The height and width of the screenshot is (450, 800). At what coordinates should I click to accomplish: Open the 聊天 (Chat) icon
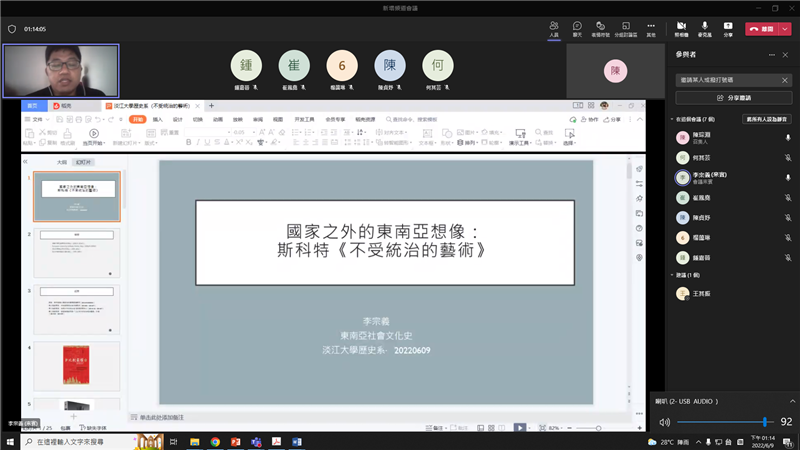[577, 25]
